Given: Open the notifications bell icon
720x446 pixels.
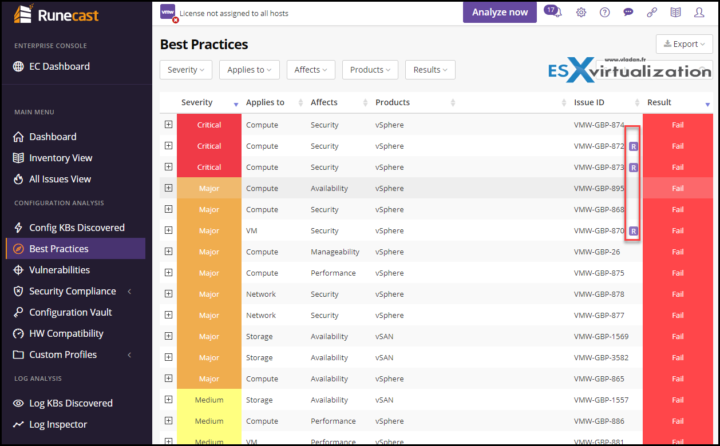Looking at the screenshot, I should click(x=553, y=11).
